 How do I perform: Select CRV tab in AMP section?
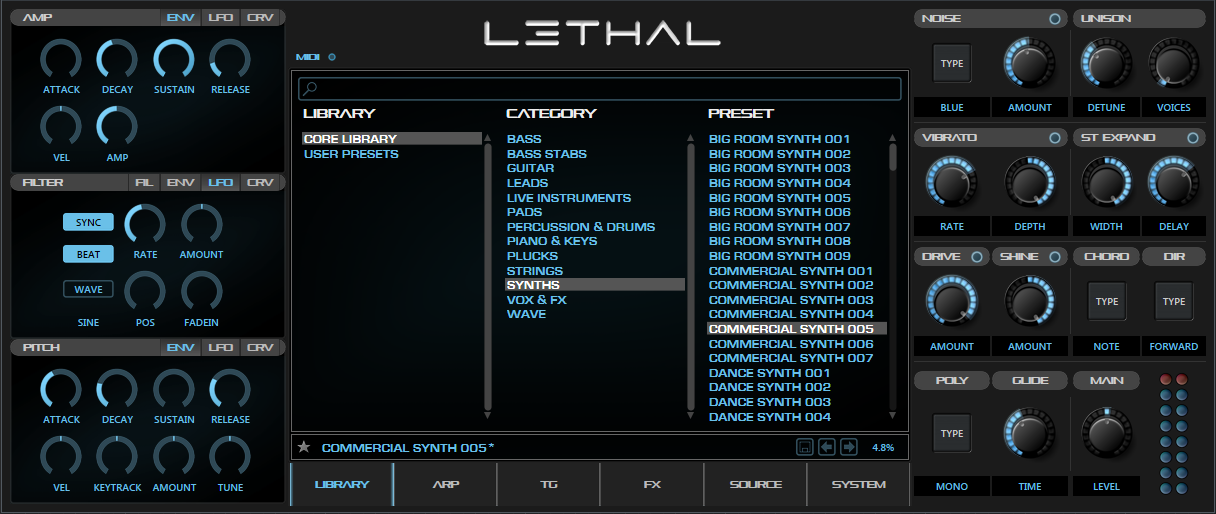pyautogui.click(x=260, y=18)
